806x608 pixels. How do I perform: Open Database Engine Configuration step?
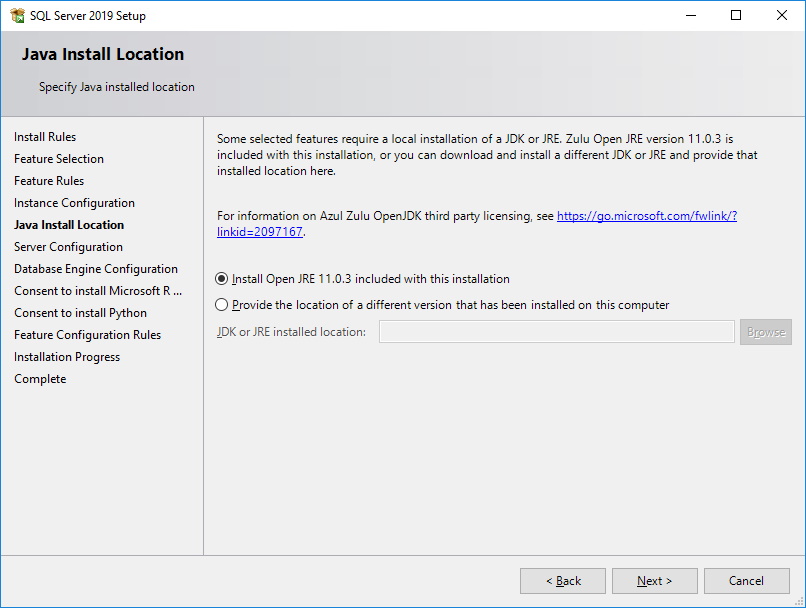[x=96, y=269]
